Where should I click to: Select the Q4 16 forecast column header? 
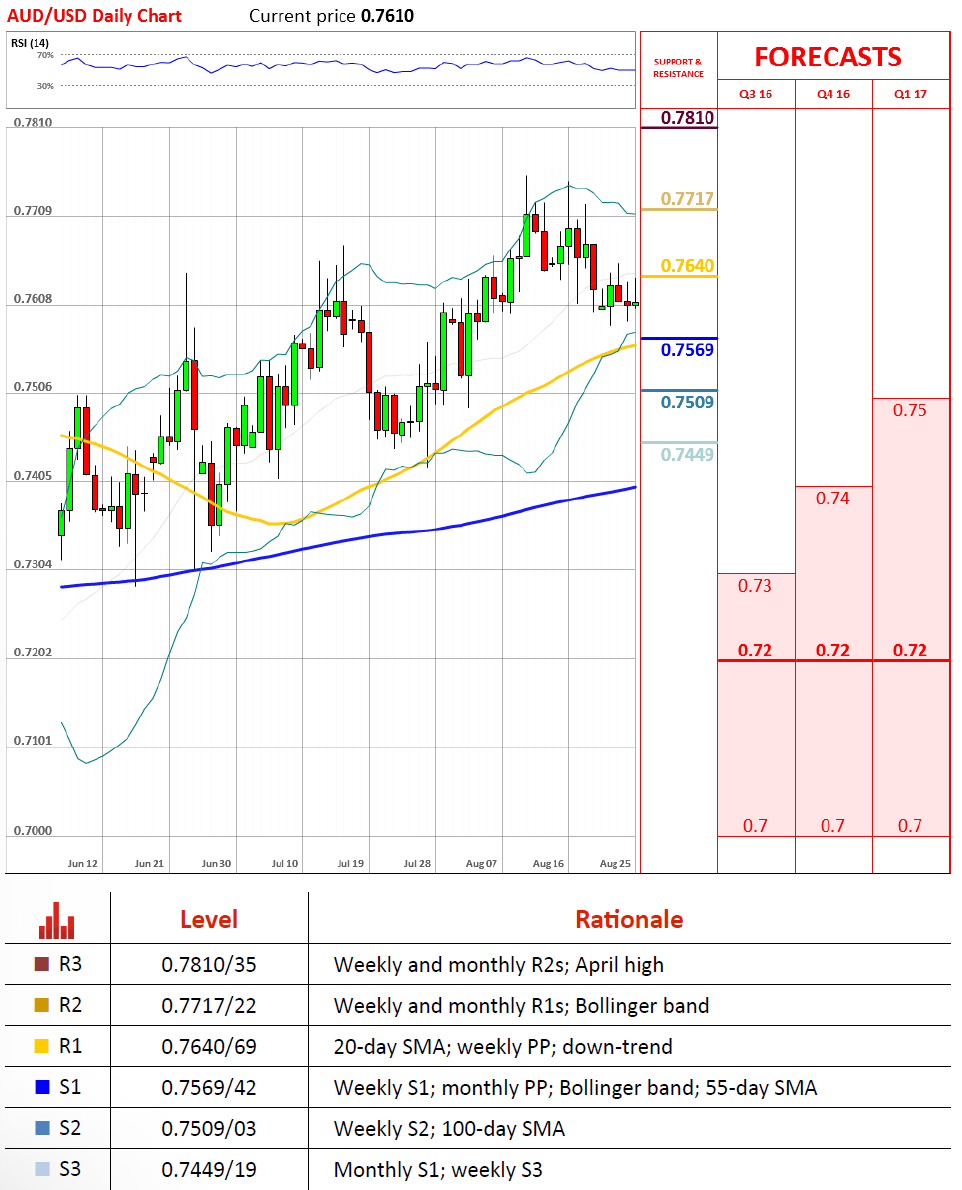[x=833, y=94]
